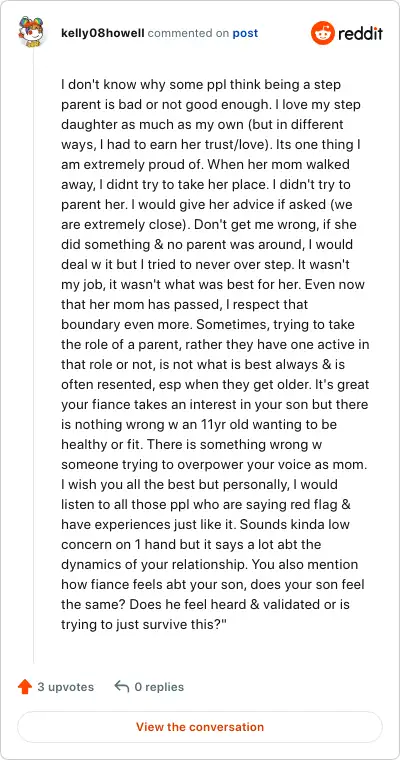Click the '0 replies' label
The image size is (400, 760).
(159, 687)
